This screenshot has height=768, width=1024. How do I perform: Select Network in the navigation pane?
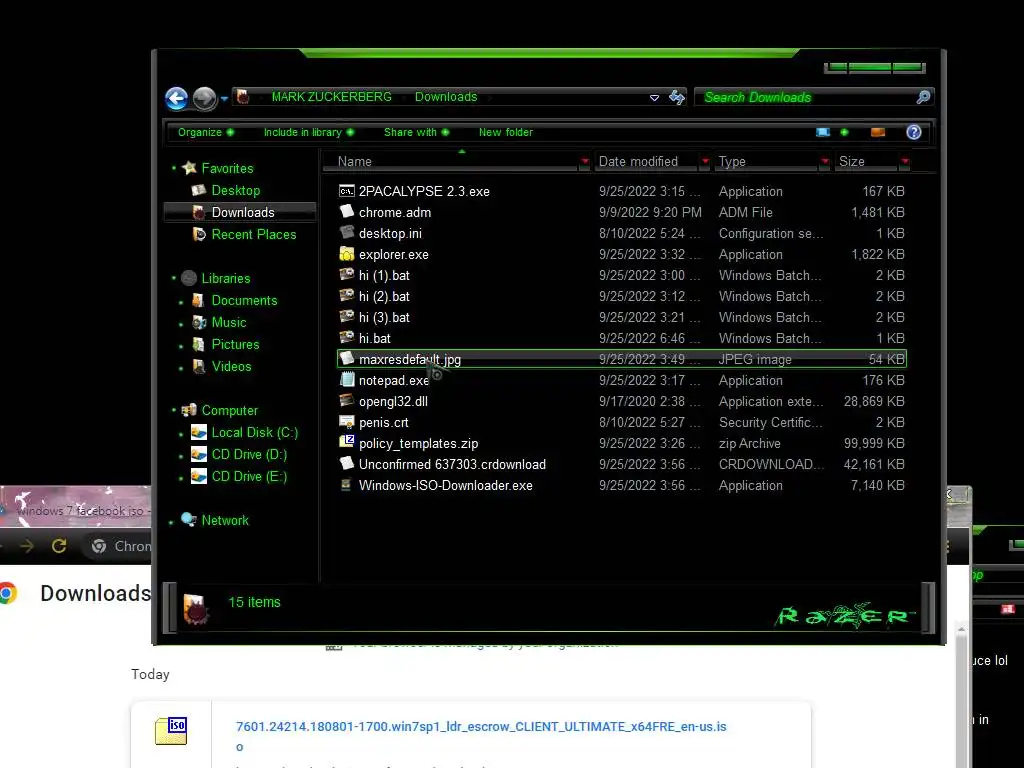coord(225,520)
